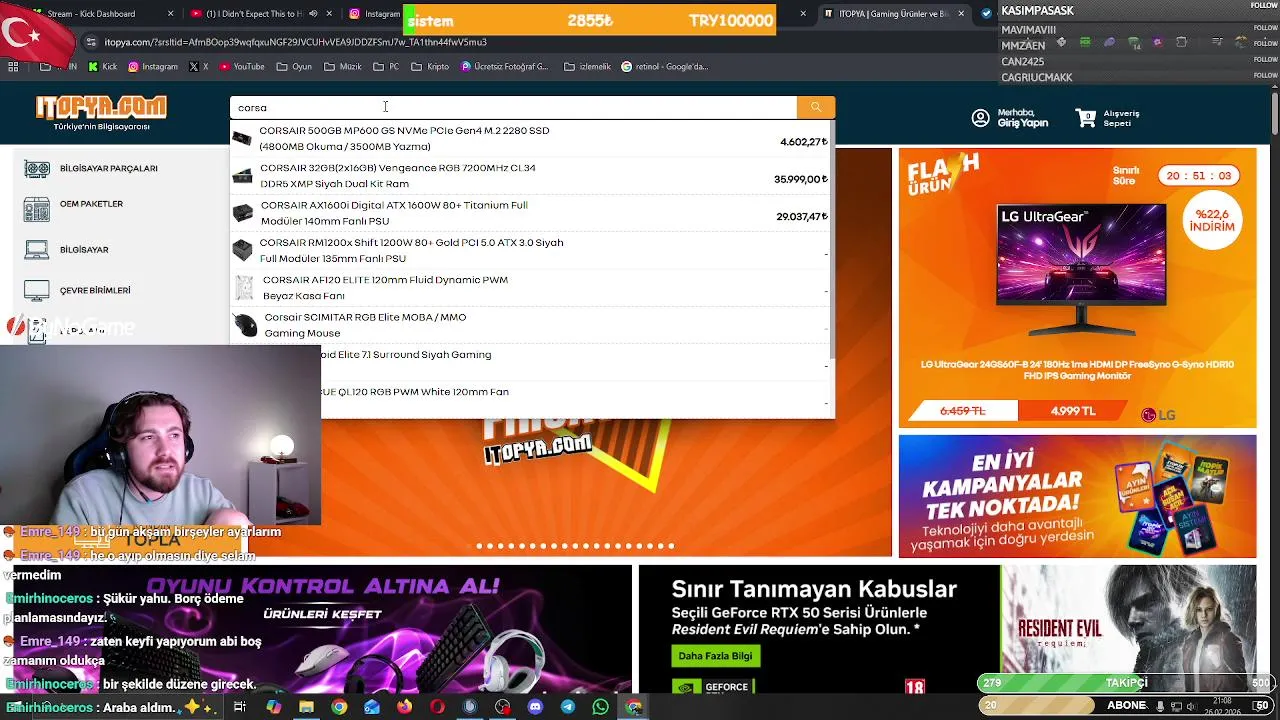Viewport: 1280px width, 720px height.
Task: Click the orange search magnifier button
Action: 815,107
